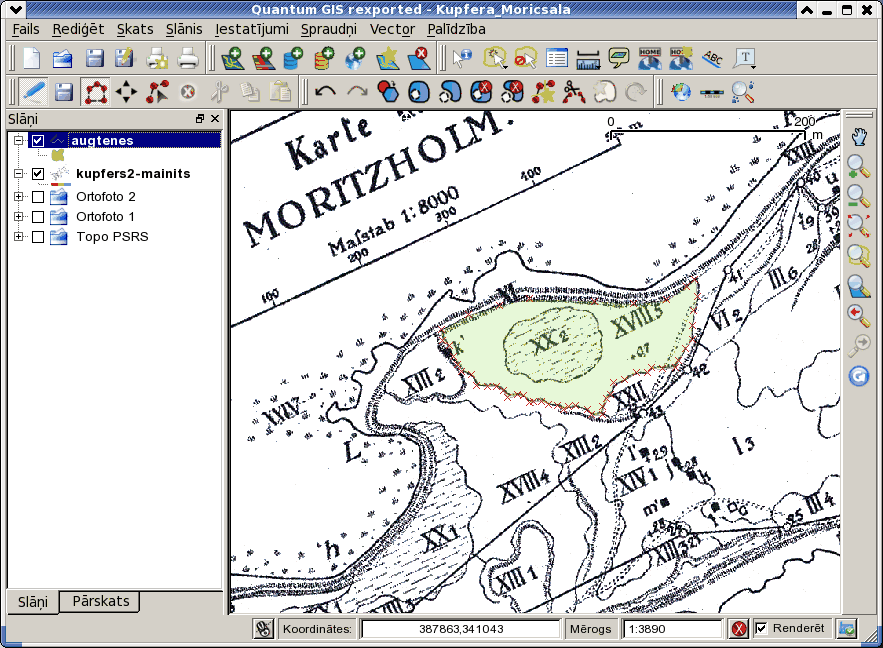Click the zoom to full extent icon

tap(859, 226)
